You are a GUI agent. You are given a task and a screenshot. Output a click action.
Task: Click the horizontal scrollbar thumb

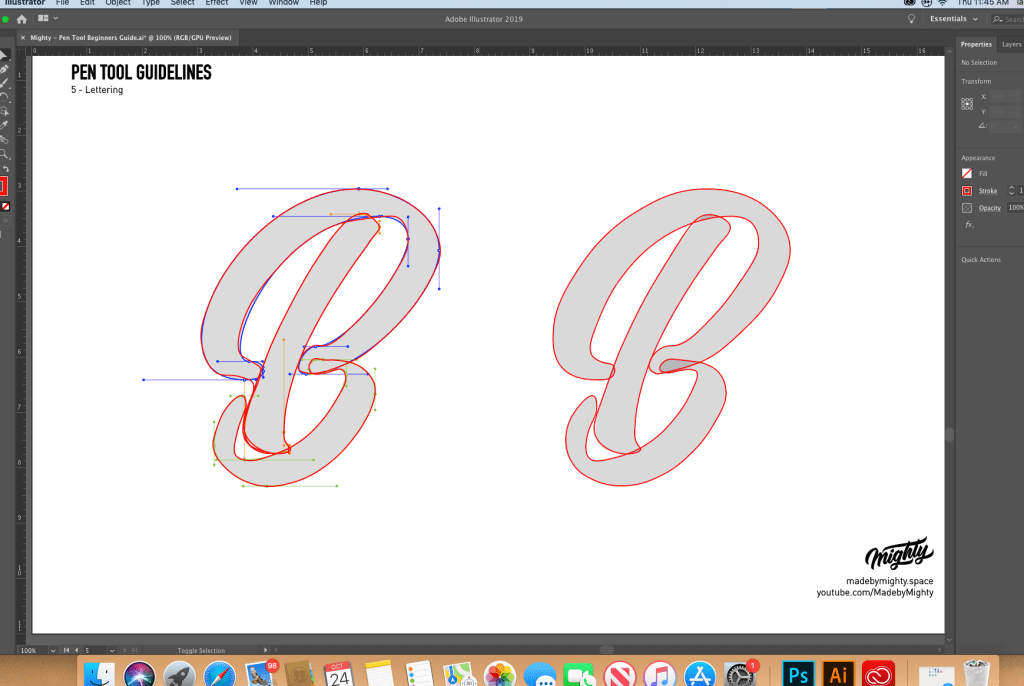pyautogui.click(x=607, y=650)
